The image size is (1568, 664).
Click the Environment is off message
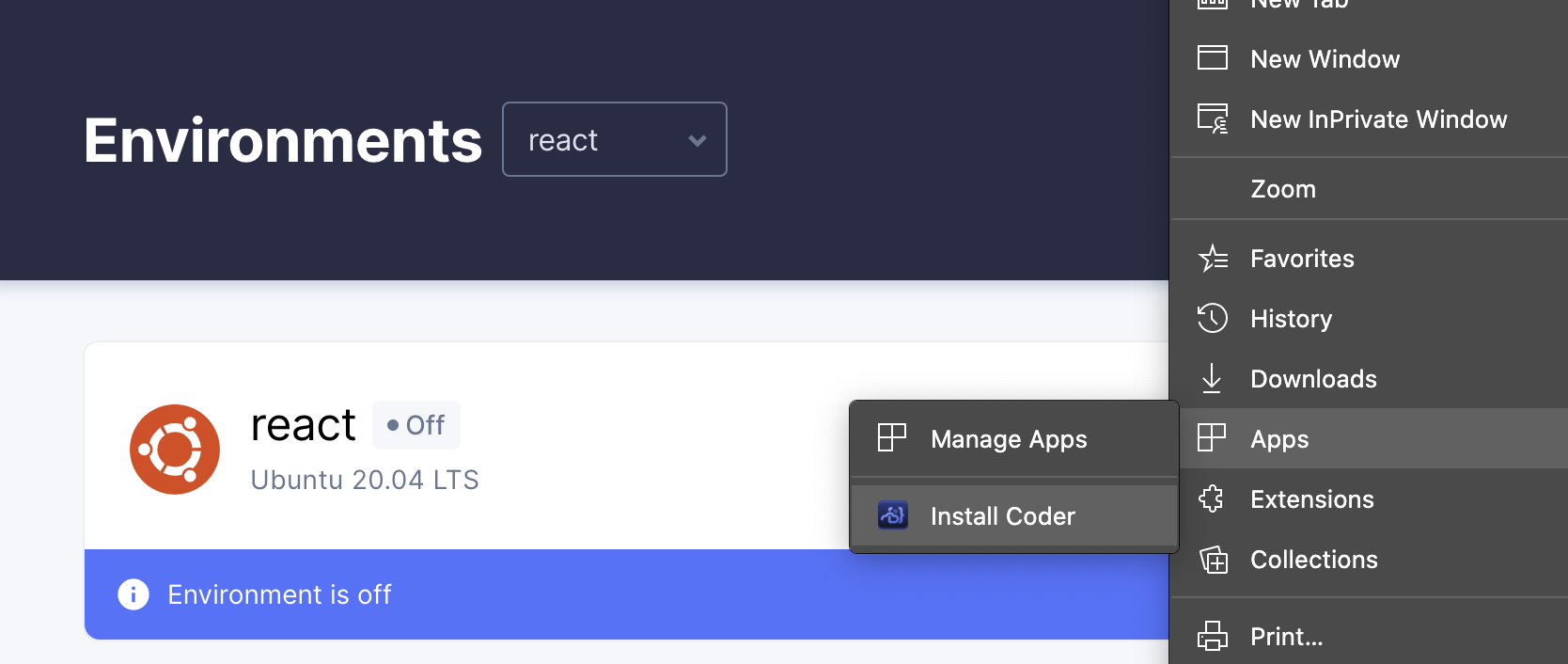(279, 594)
